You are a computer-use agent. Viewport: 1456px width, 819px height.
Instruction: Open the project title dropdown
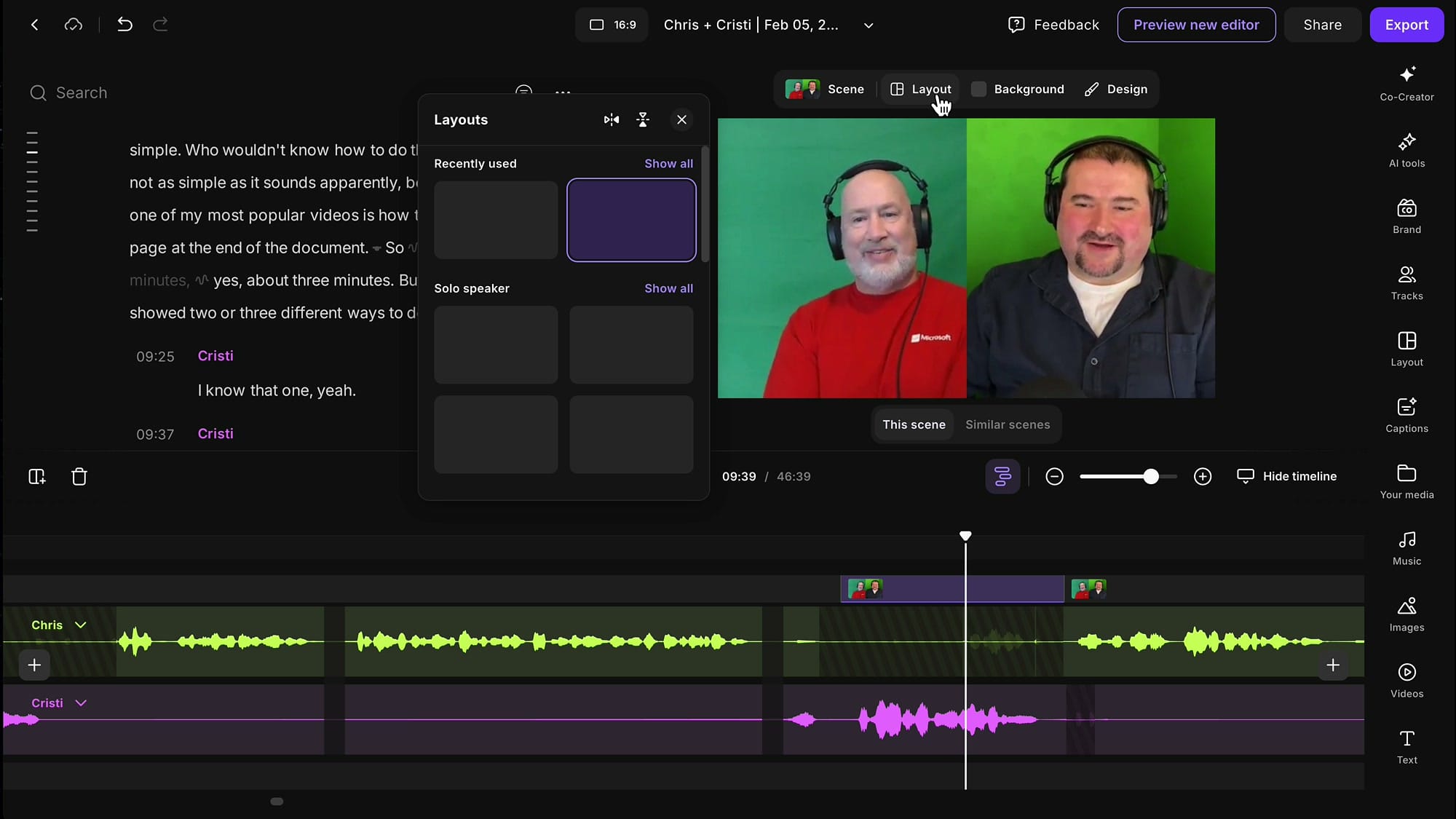pyautogui.click(x=868, y=25)
